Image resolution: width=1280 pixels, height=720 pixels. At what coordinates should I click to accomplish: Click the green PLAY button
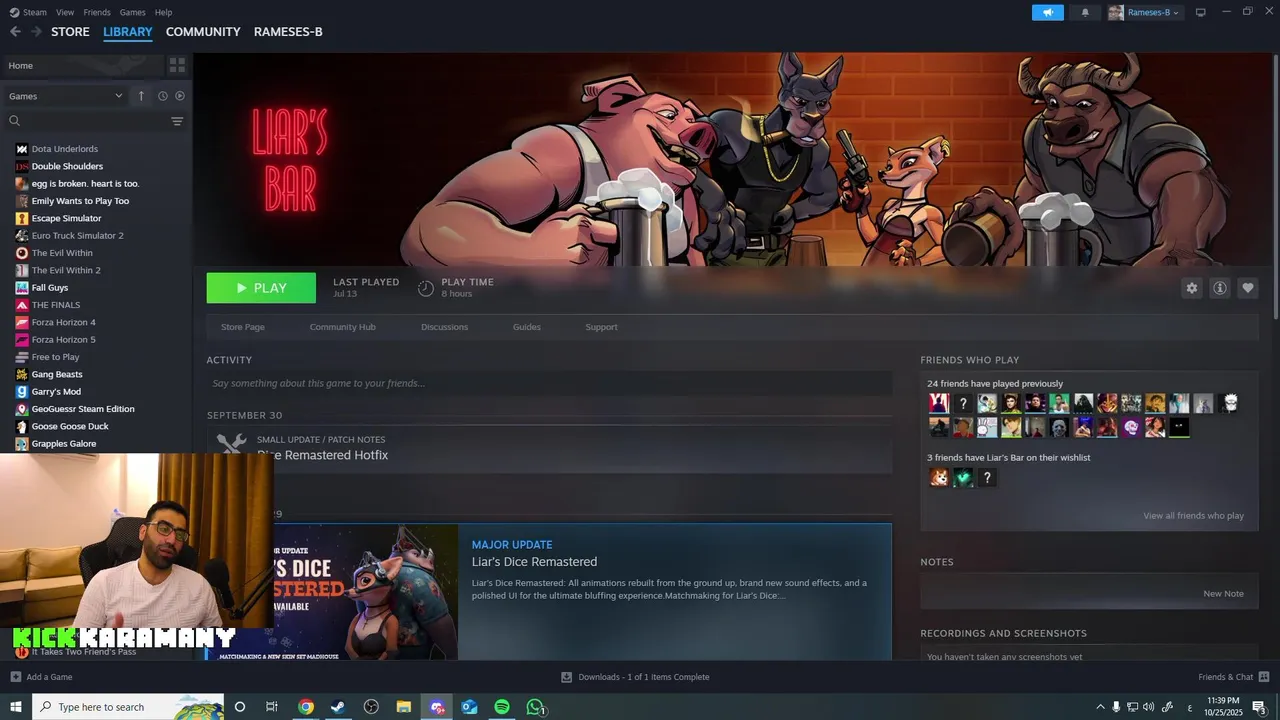tap(261, 288)
